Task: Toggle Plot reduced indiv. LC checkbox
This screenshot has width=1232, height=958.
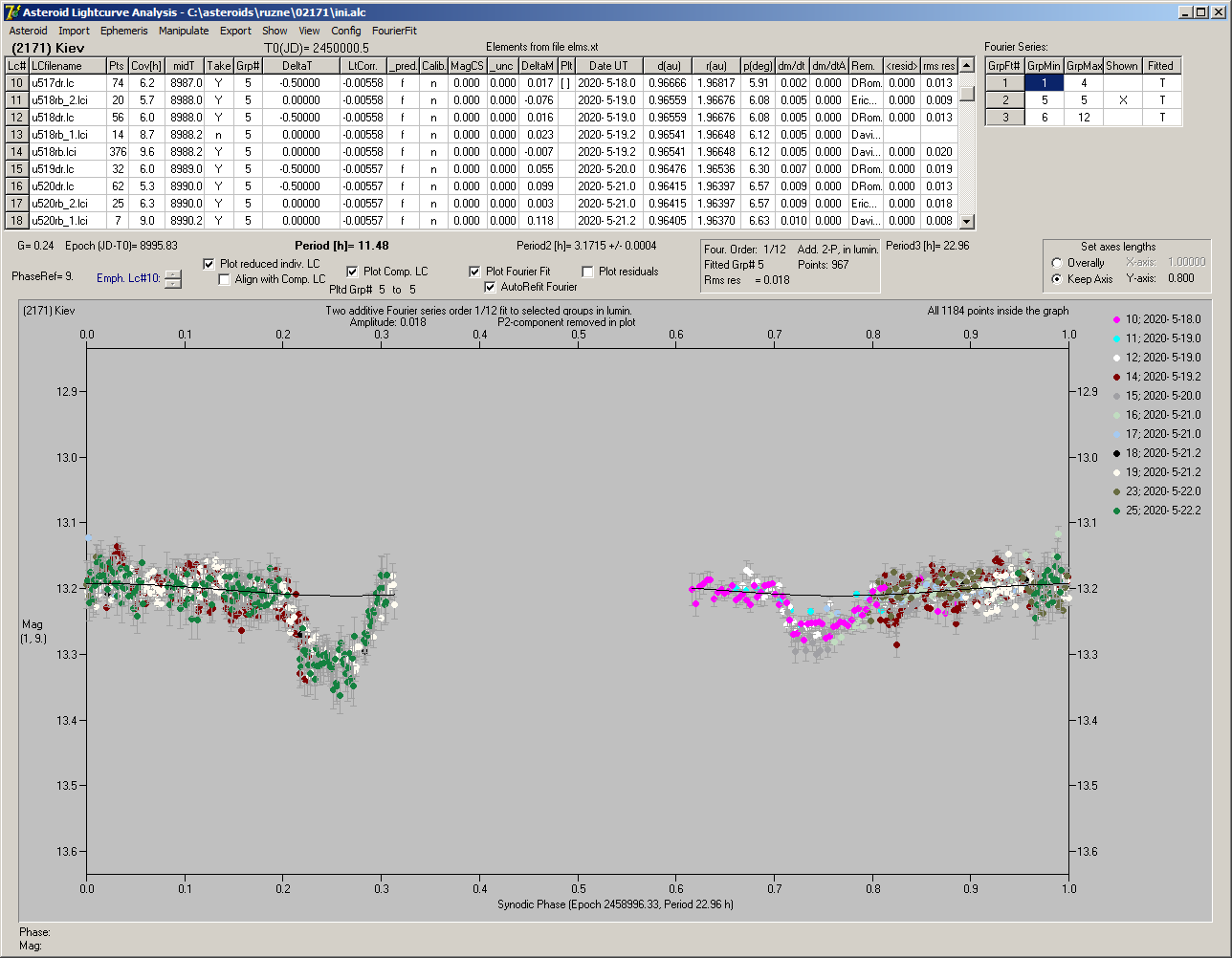Action: (x=209, y=264)
